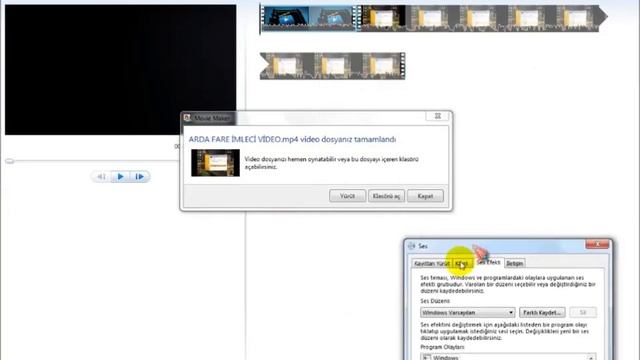Select the blue first clip in timeline

pyautogui.click(x=308, y=18)
